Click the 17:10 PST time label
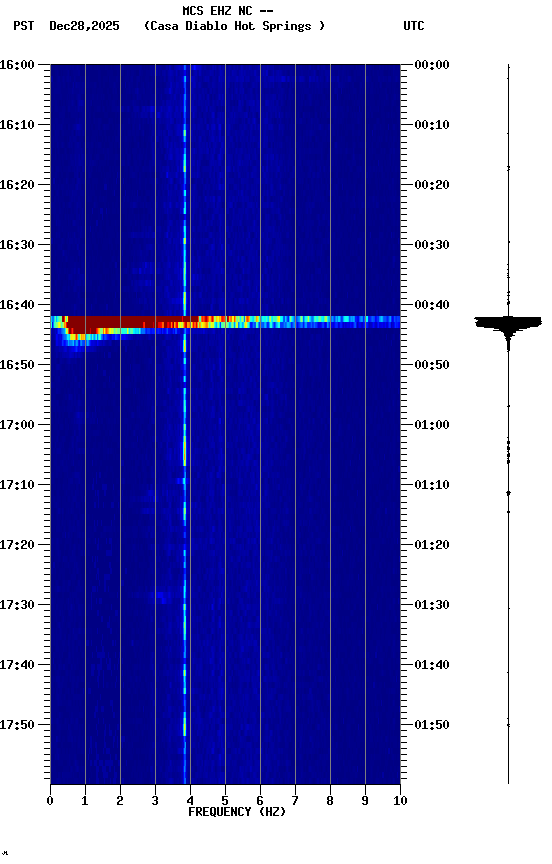Screen dimensions: 552x864 18,485
